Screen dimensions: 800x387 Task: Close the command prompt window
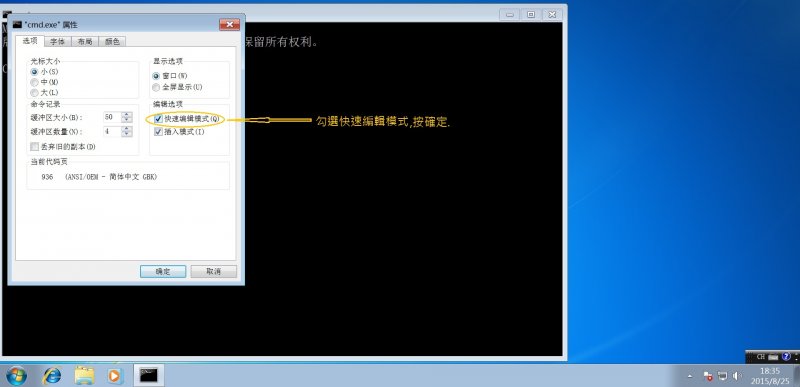coord(552,15)
